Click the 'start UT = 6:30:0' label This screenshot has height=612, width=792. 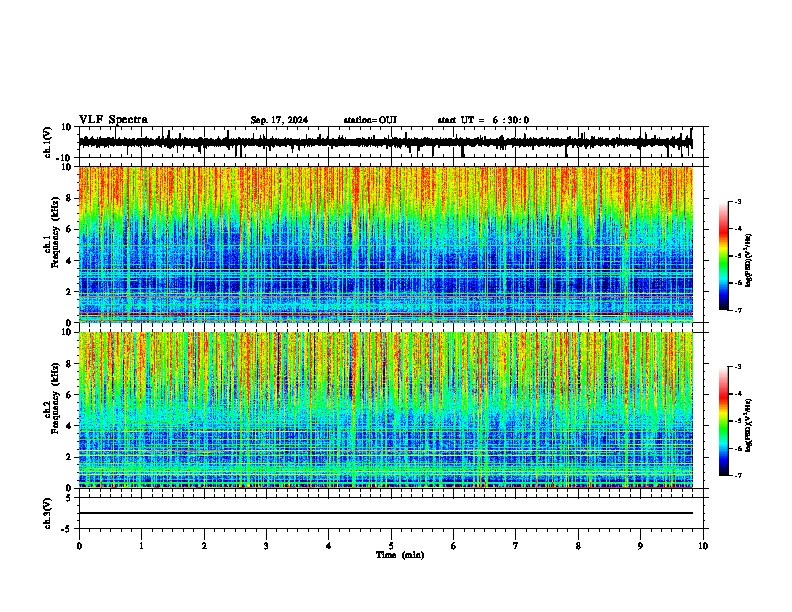[483, 120]
